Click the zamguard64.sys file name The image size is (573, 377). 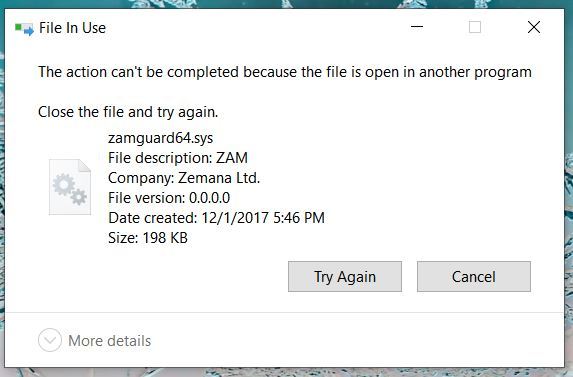click(160, 138)
